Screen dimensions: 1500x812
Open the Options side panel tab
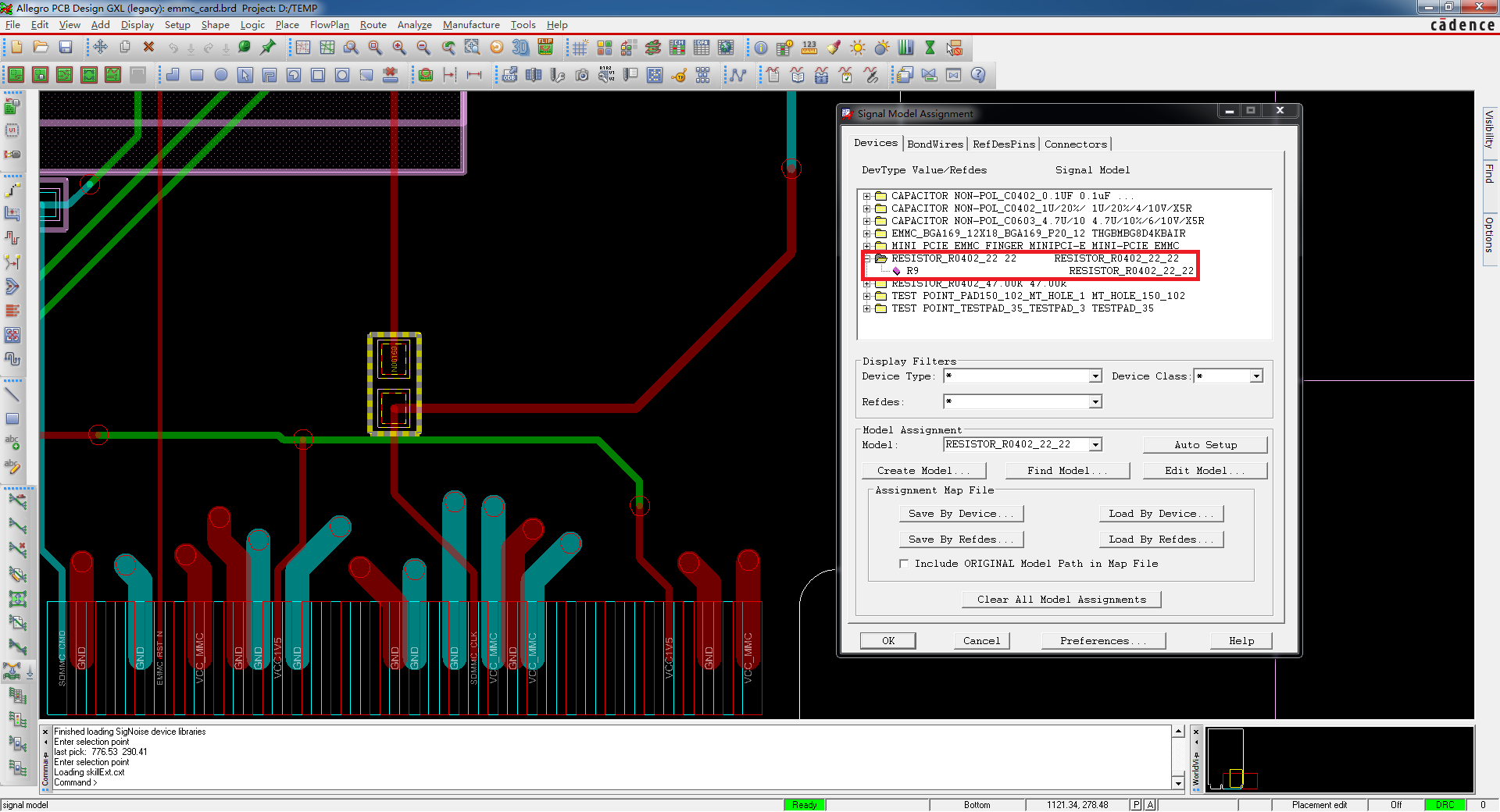[1489, 235]
